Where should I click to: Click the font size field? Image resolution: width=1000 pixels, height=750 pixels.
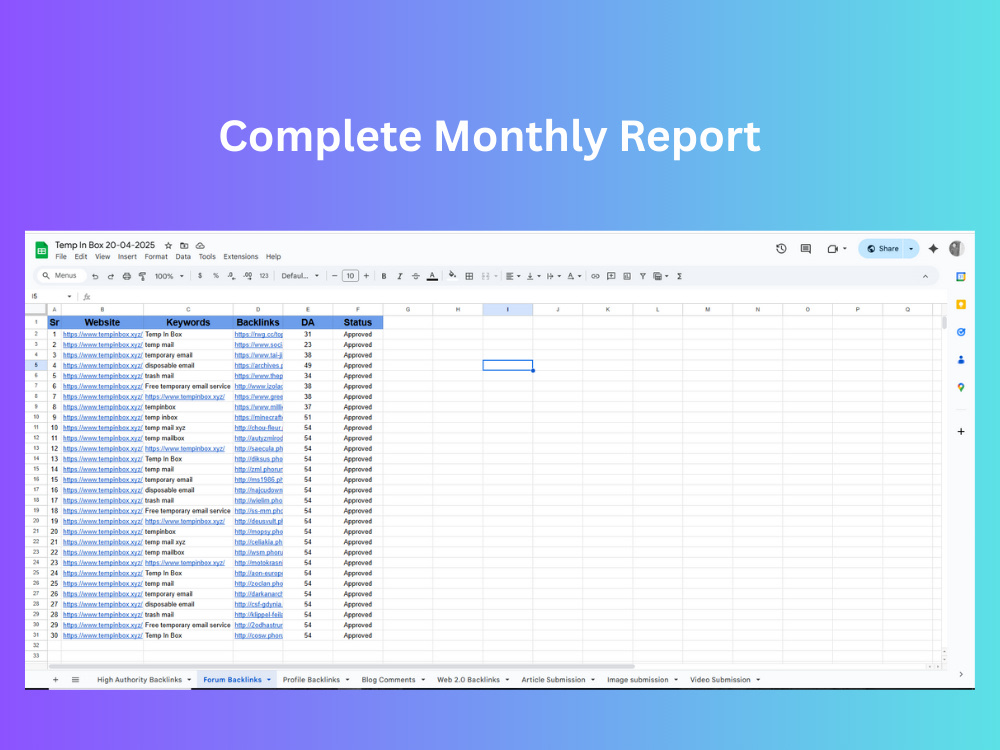tap(350, 276)
